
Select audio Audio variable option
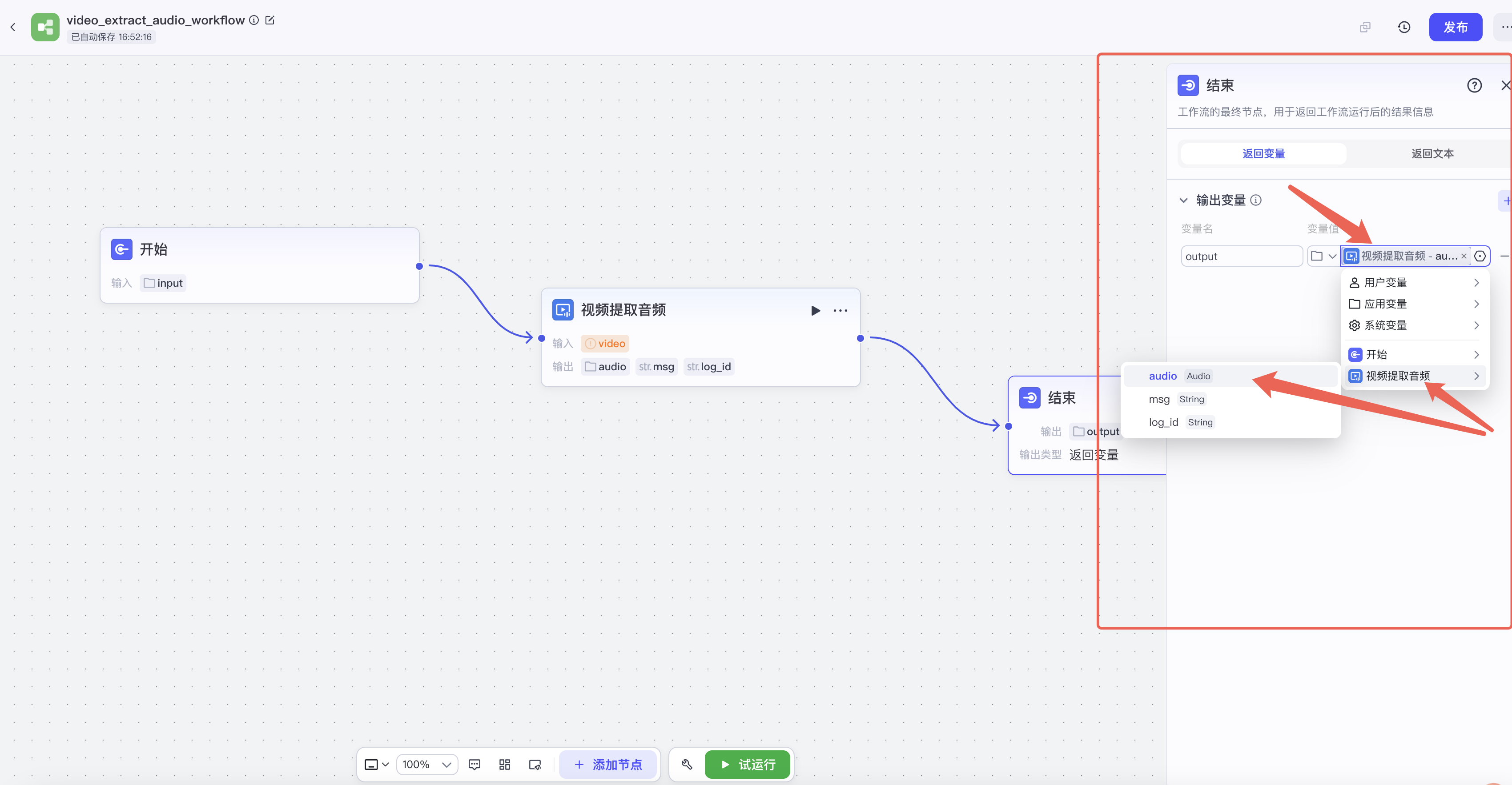[x=1230, y=376]
